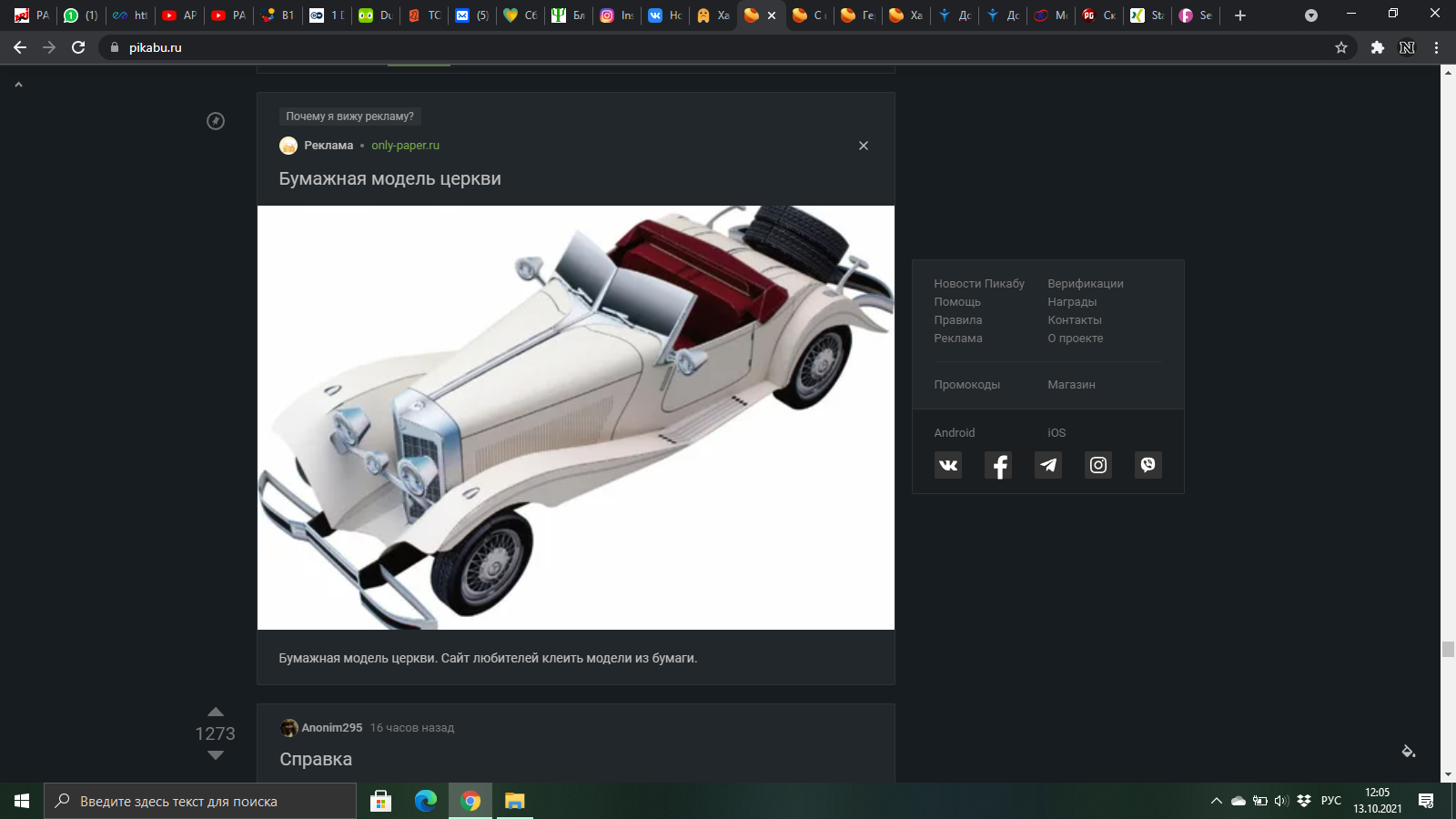Switch to the Instagram browser tab

[616, 15]
